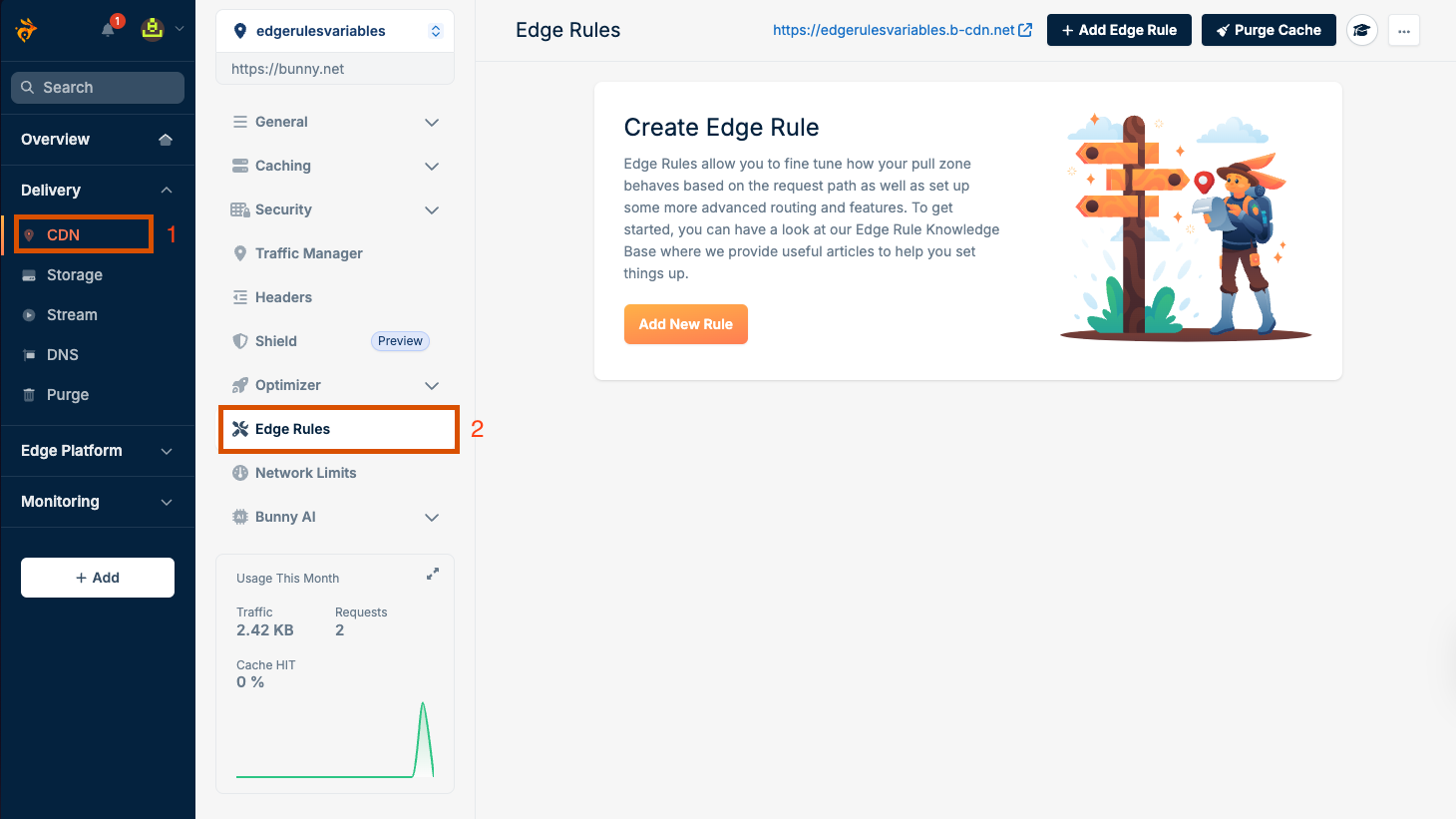
Task: Open edgerulesvariables.b-cdn.net via external link icon
Action: 1027,30
